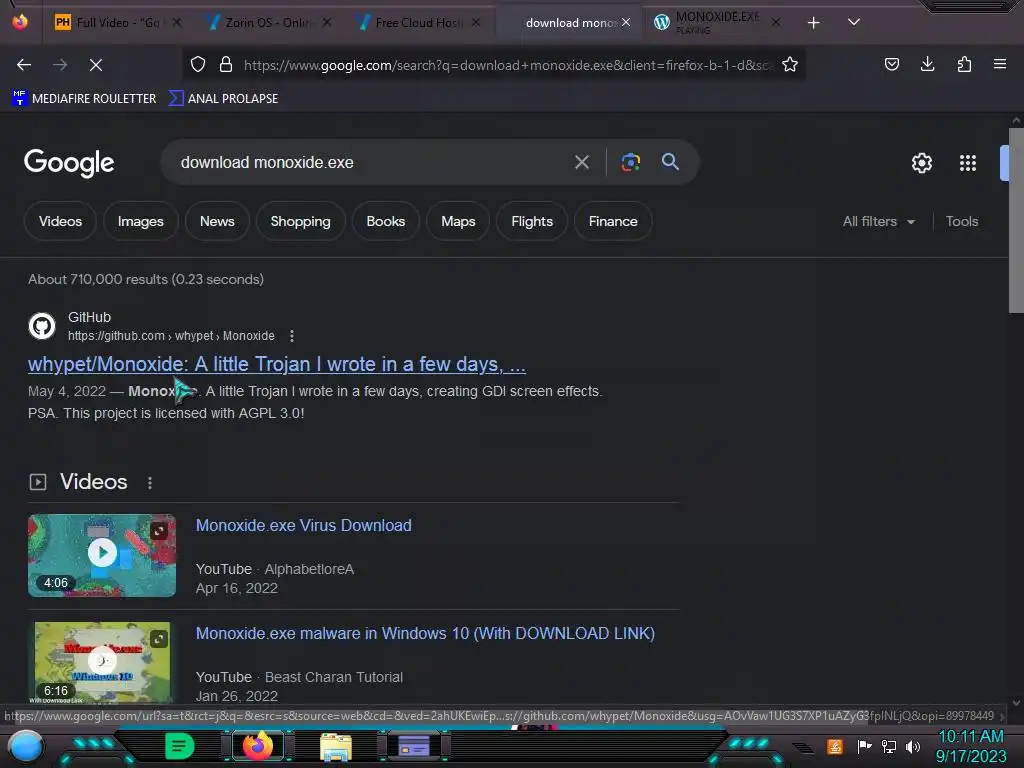Go back to the previous page
This screenshot has width=1024, height=768.
pyautogui.click(x=24, y=65)
